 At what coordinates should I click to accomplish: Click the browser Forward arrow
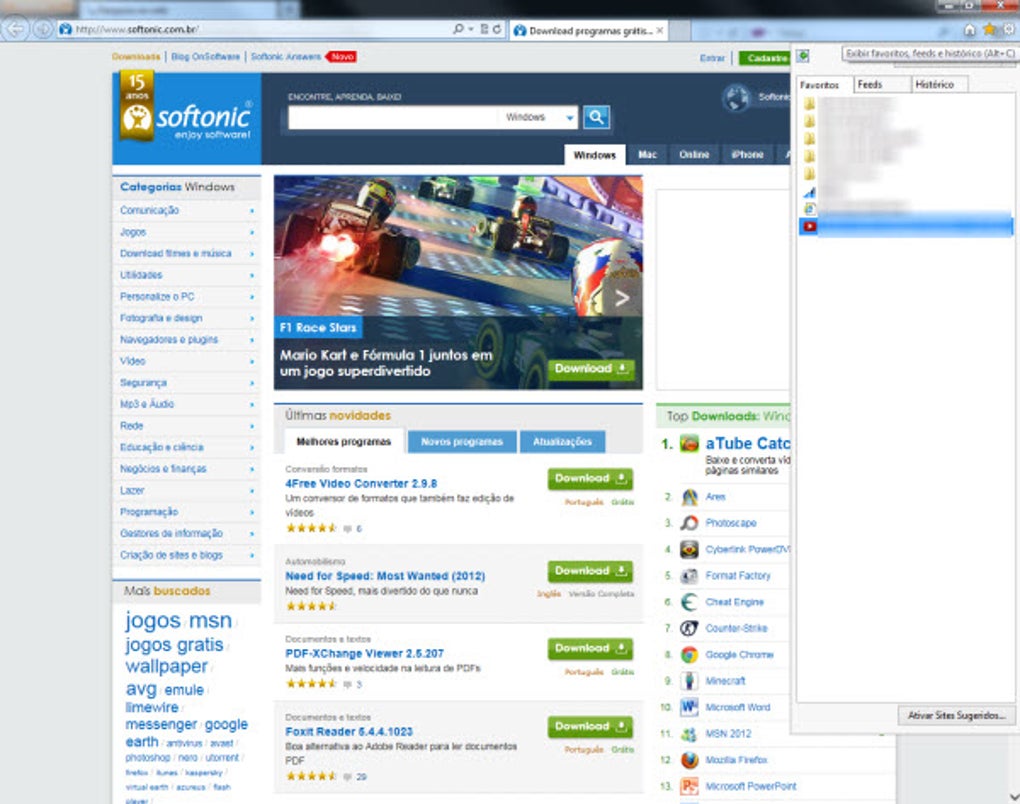pyautogui.click(x=42, y=29)
